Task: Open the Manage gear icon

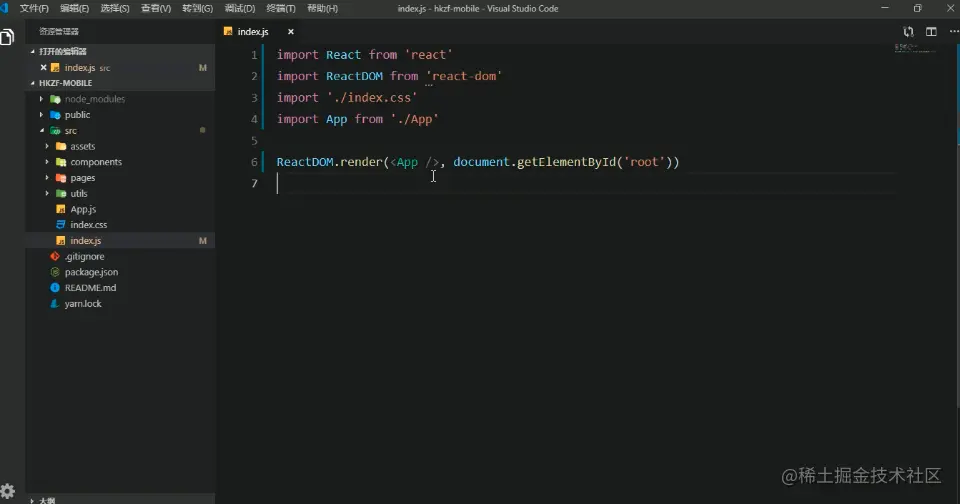Action: pos(7,491)
